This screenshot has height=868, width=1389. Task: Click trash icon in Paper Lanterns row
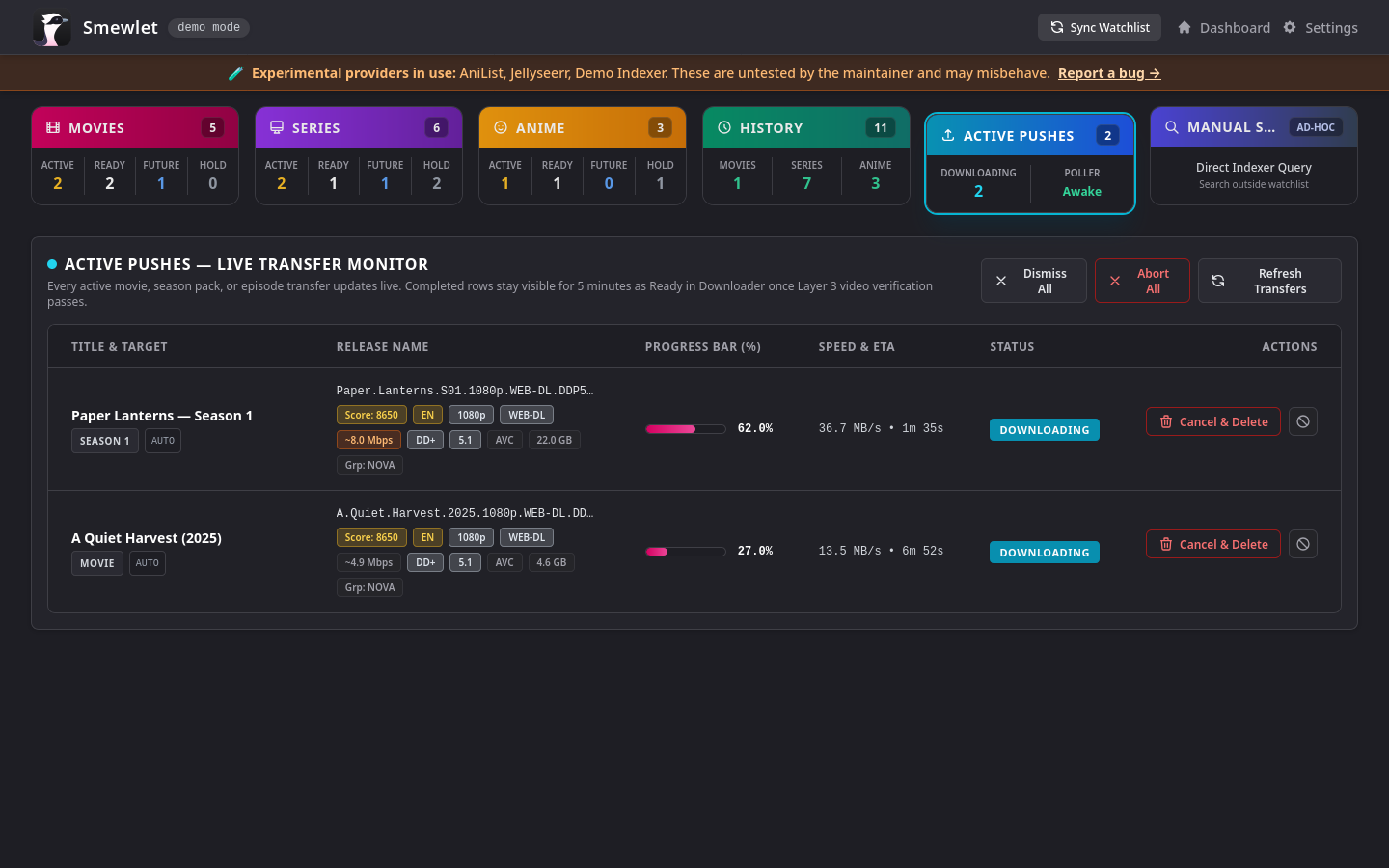click(1166, 421)
